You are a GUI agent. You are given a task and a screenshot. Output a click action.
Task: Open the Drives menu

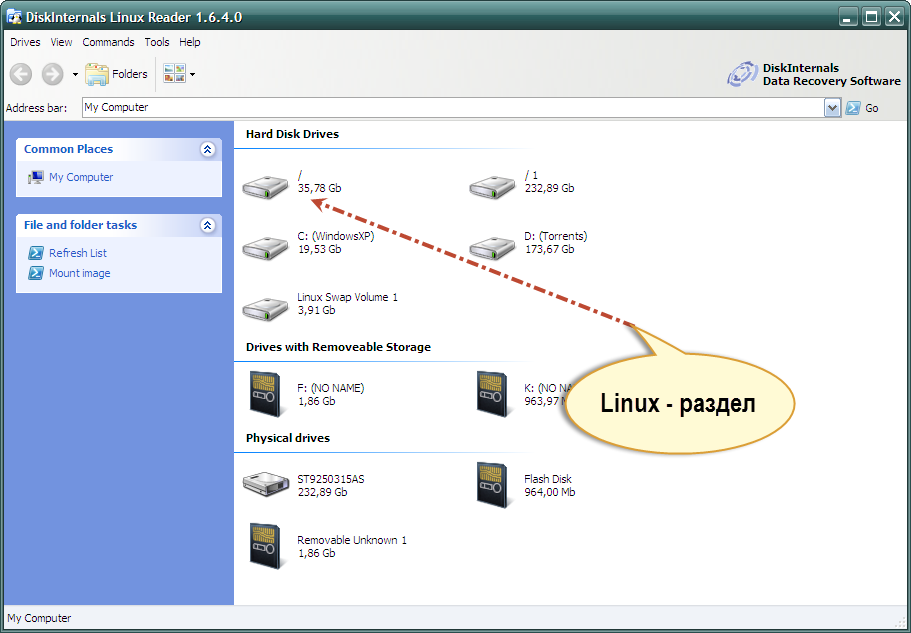(25, 42)
